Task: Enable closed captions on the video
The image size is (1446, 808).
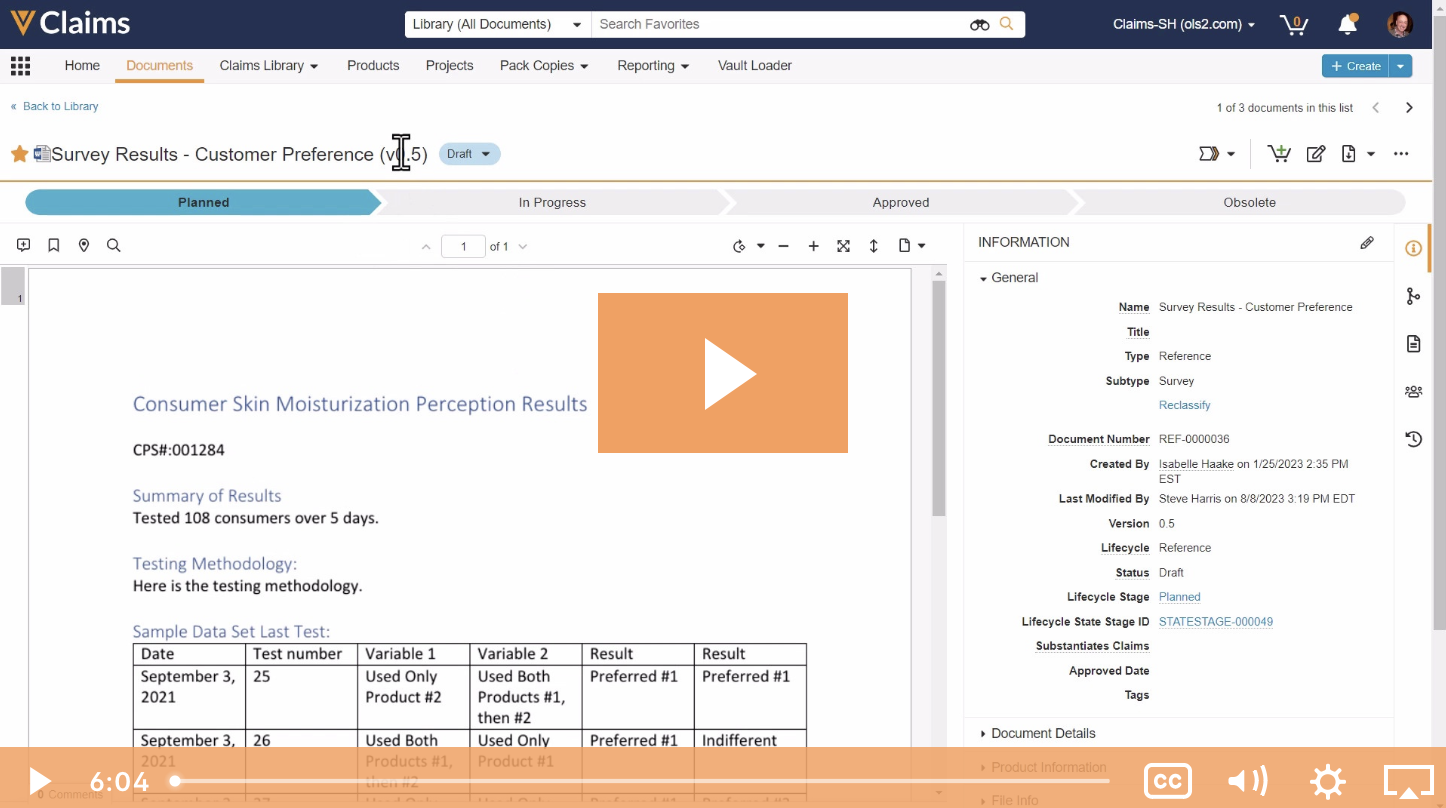Action: pyautogui.click(x=1167, y=781)
